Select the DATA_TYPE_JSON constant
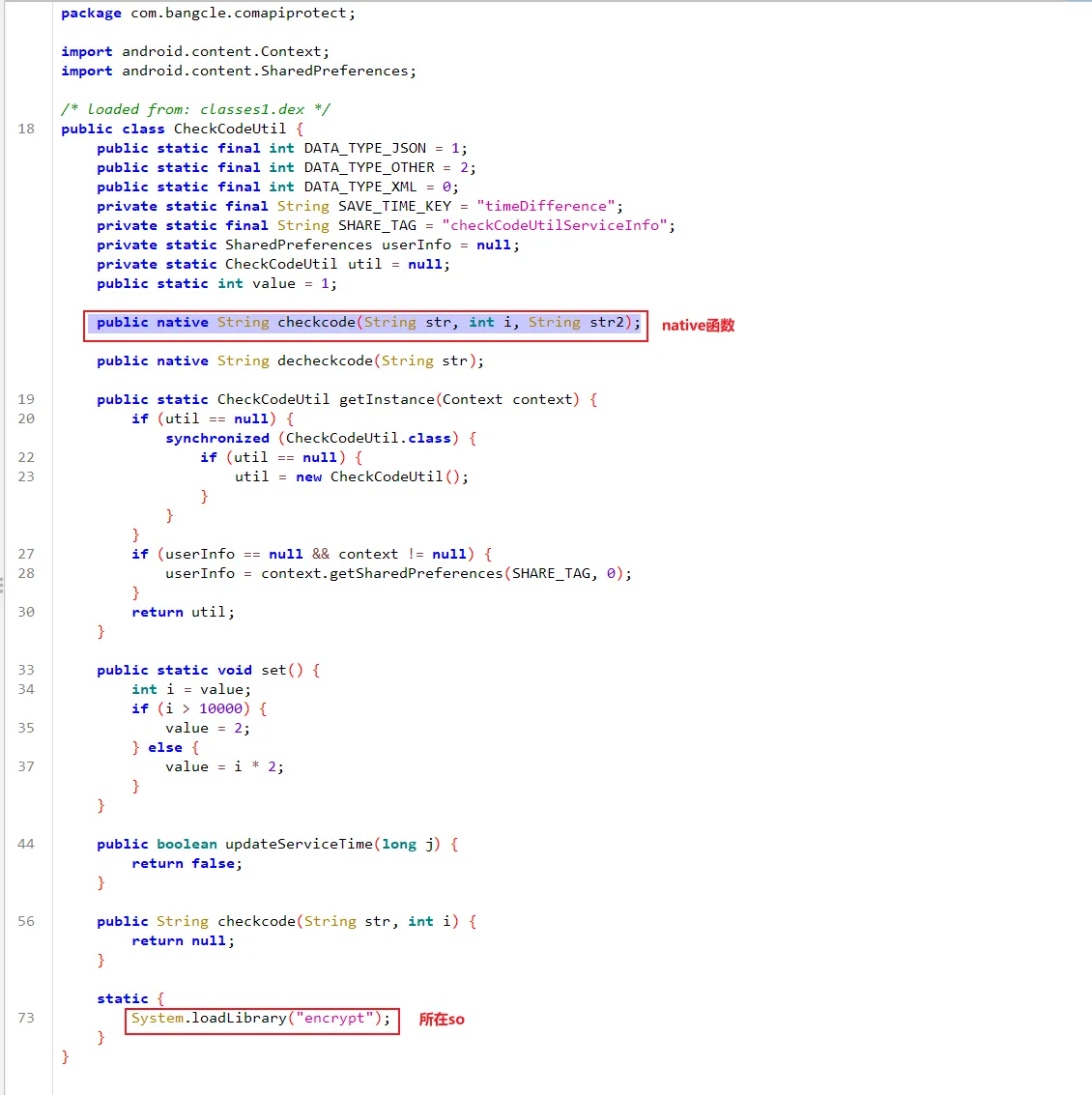Image resolution: width=1092 pixels, height=1095 pixels. click(x=364, y=149)
